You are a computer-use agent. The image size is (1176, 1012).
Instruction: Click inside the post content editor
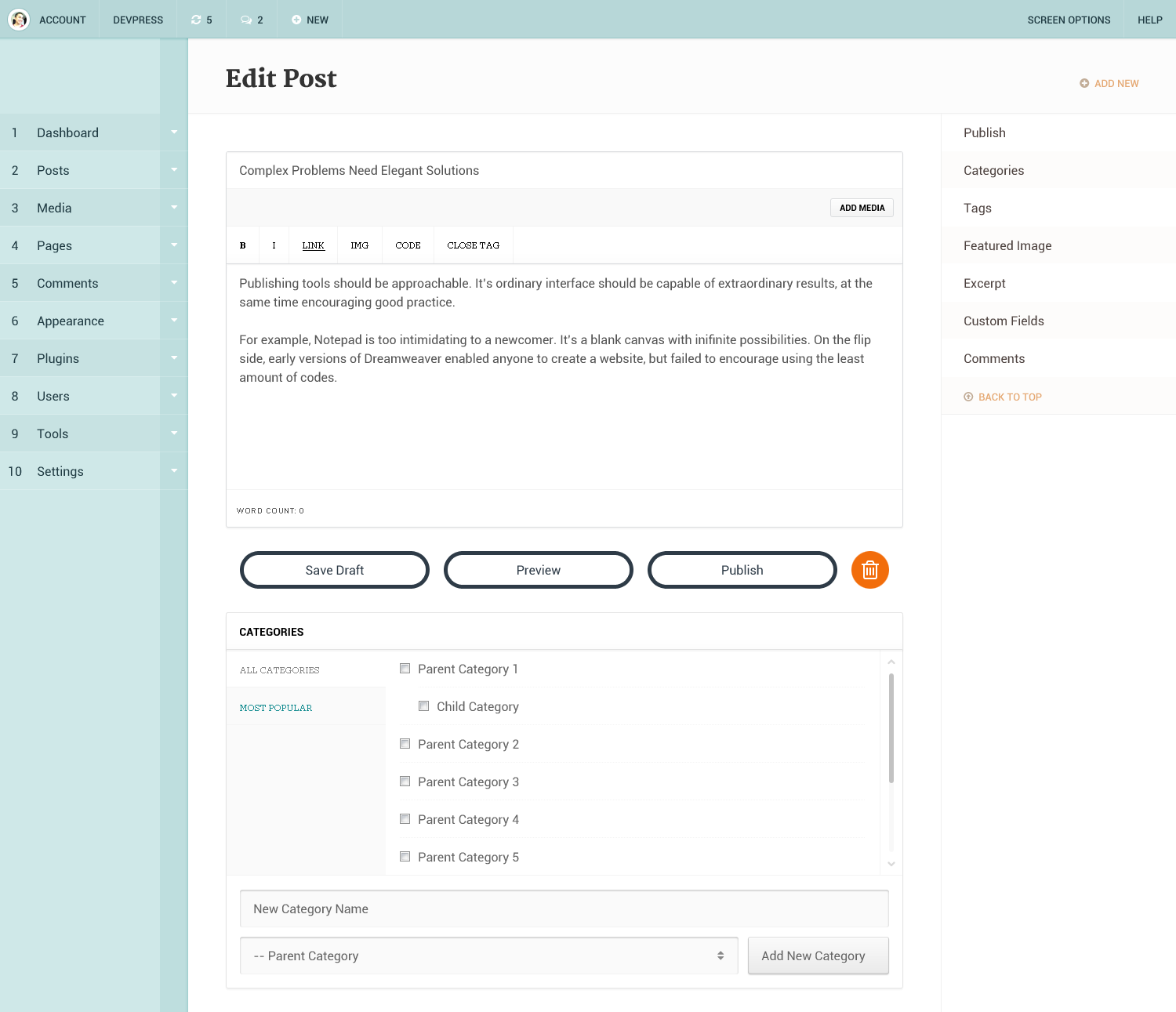coord(564,377)
